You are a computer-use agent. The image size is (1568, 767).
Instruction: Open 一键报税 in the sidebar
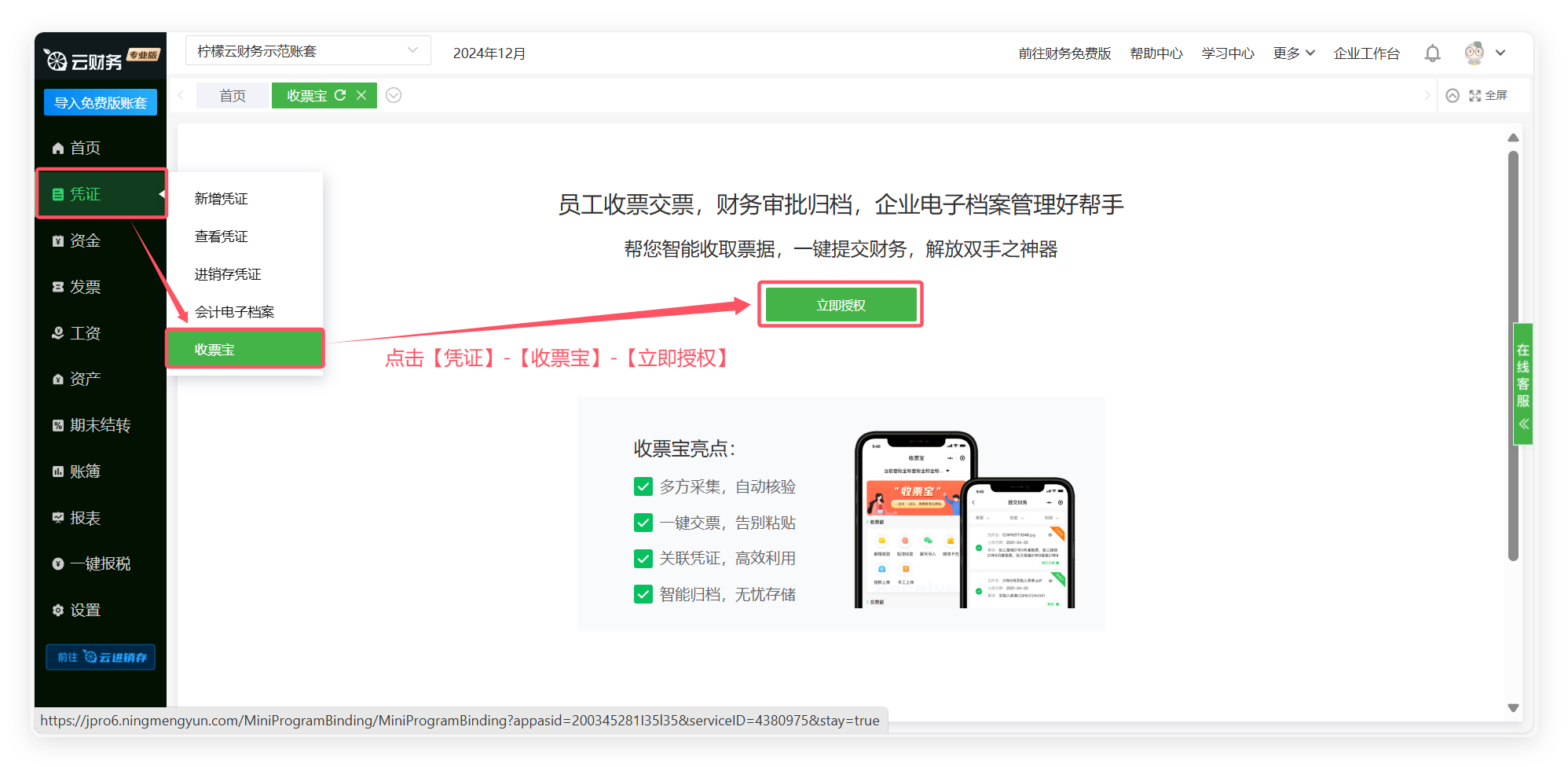pos(100,563)
